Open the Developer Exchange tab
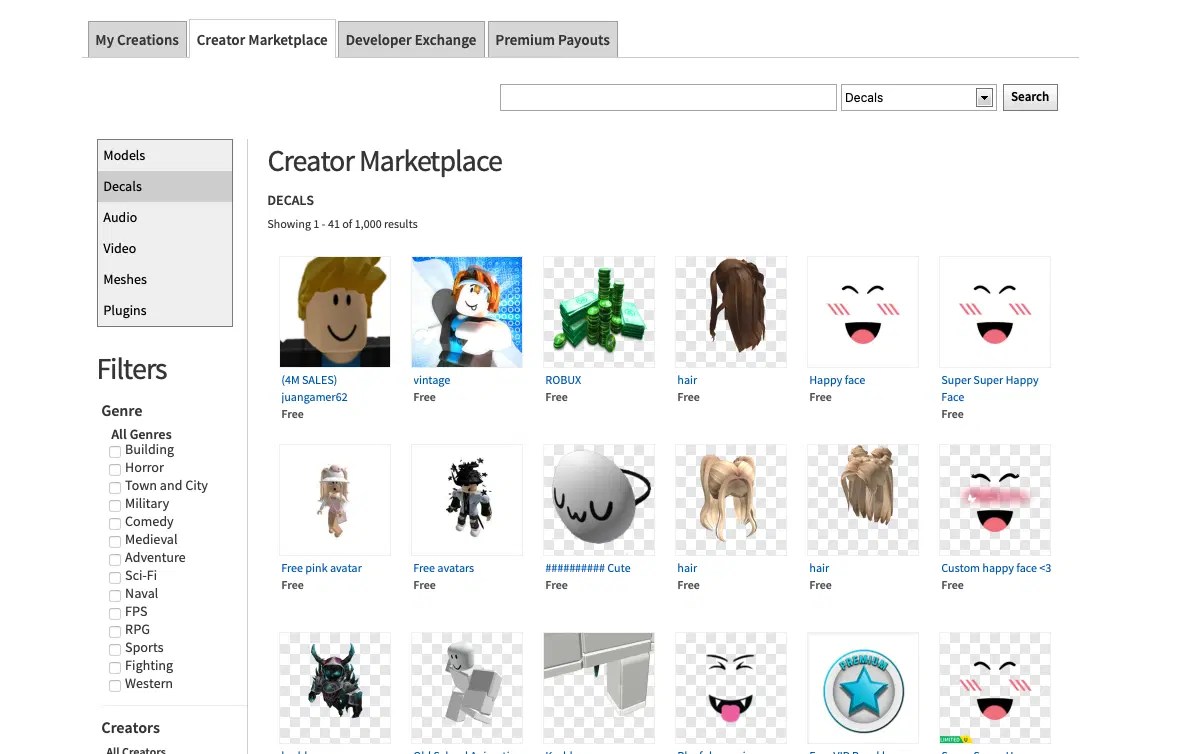The height and width of the screenshot is (754, 1200). pos(411,40)
